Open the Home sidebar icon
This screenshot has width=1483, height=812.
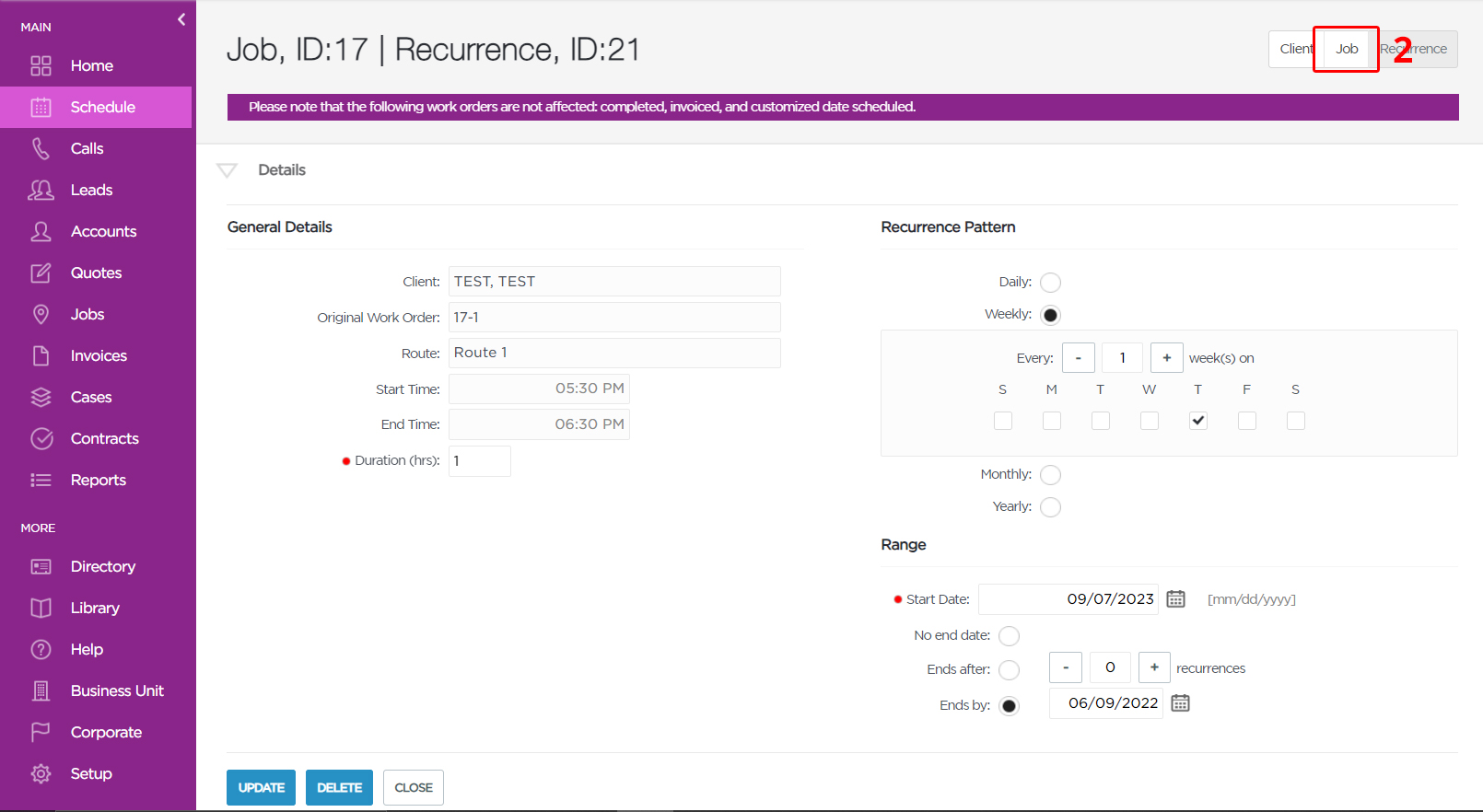coord(41,65)
